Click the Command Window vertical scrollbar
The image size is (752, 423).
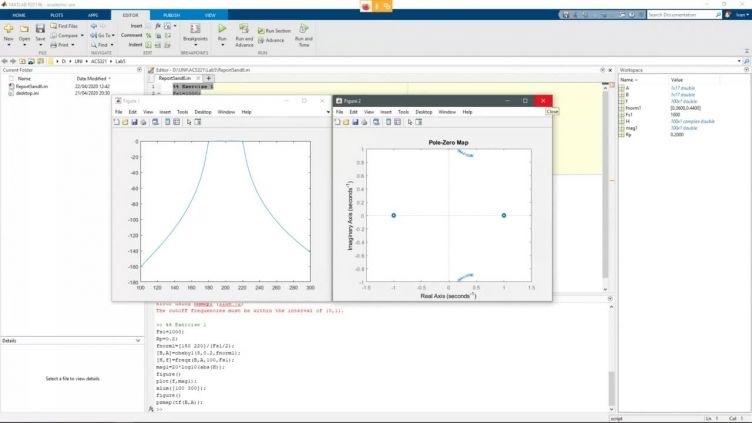coord(611,355)
